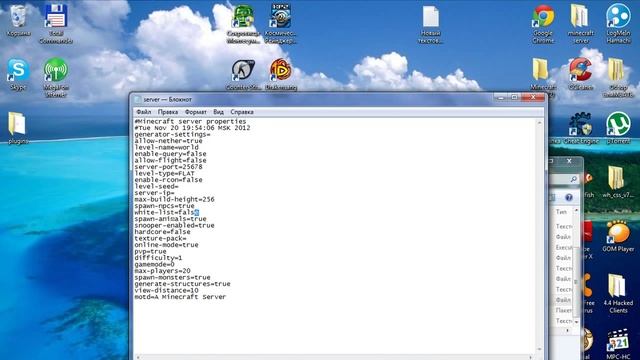Open the Правка menu in Notepad
Viewport: 640px width, 360px height.
pyautogui.click(x=168, y=112)
